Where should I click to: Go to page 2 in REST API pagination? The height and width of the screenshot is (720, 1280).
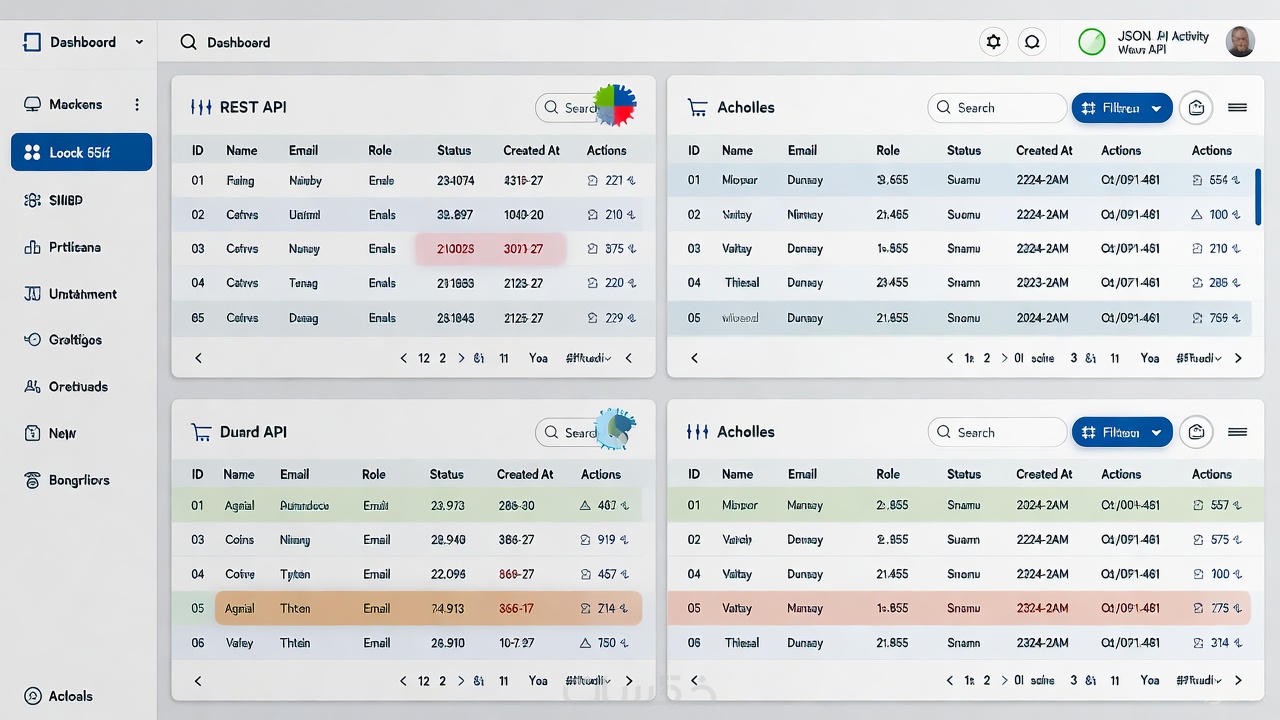[x=442, y=358]
